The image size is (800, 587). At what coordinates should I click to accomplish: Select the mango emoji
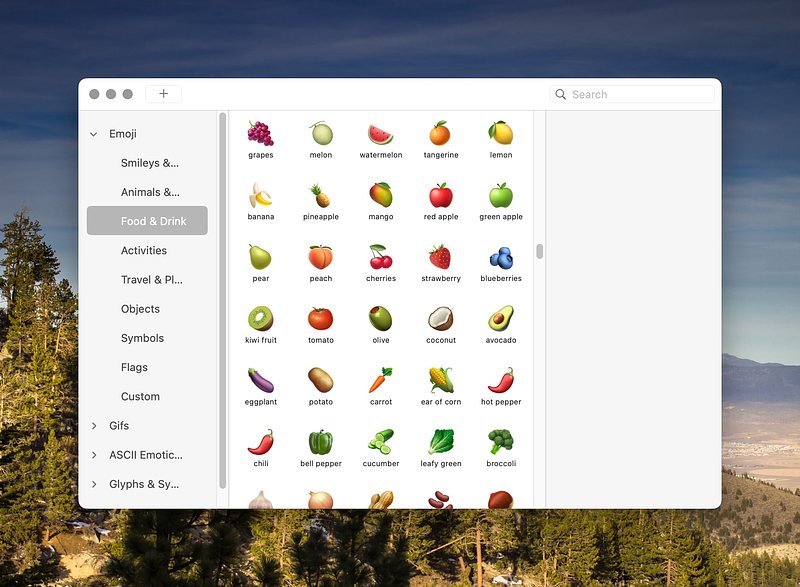[381, 195]
